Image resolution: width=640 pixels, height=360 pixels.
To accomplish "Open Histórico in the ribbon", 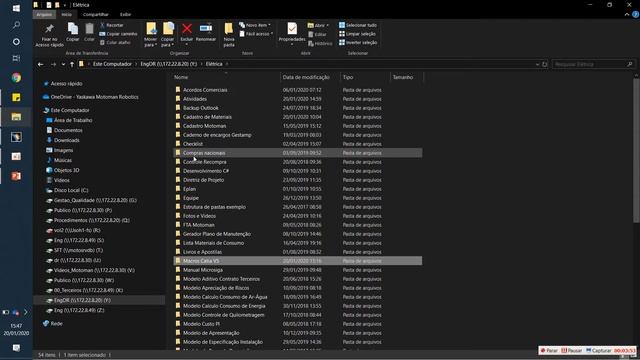I will [320, 43].
